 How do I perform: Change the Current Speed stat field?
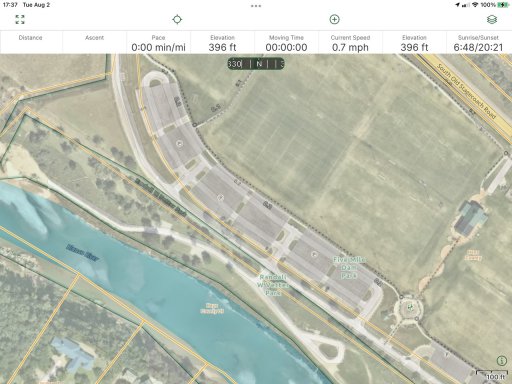pyautogui.click(x=350, y=42)
